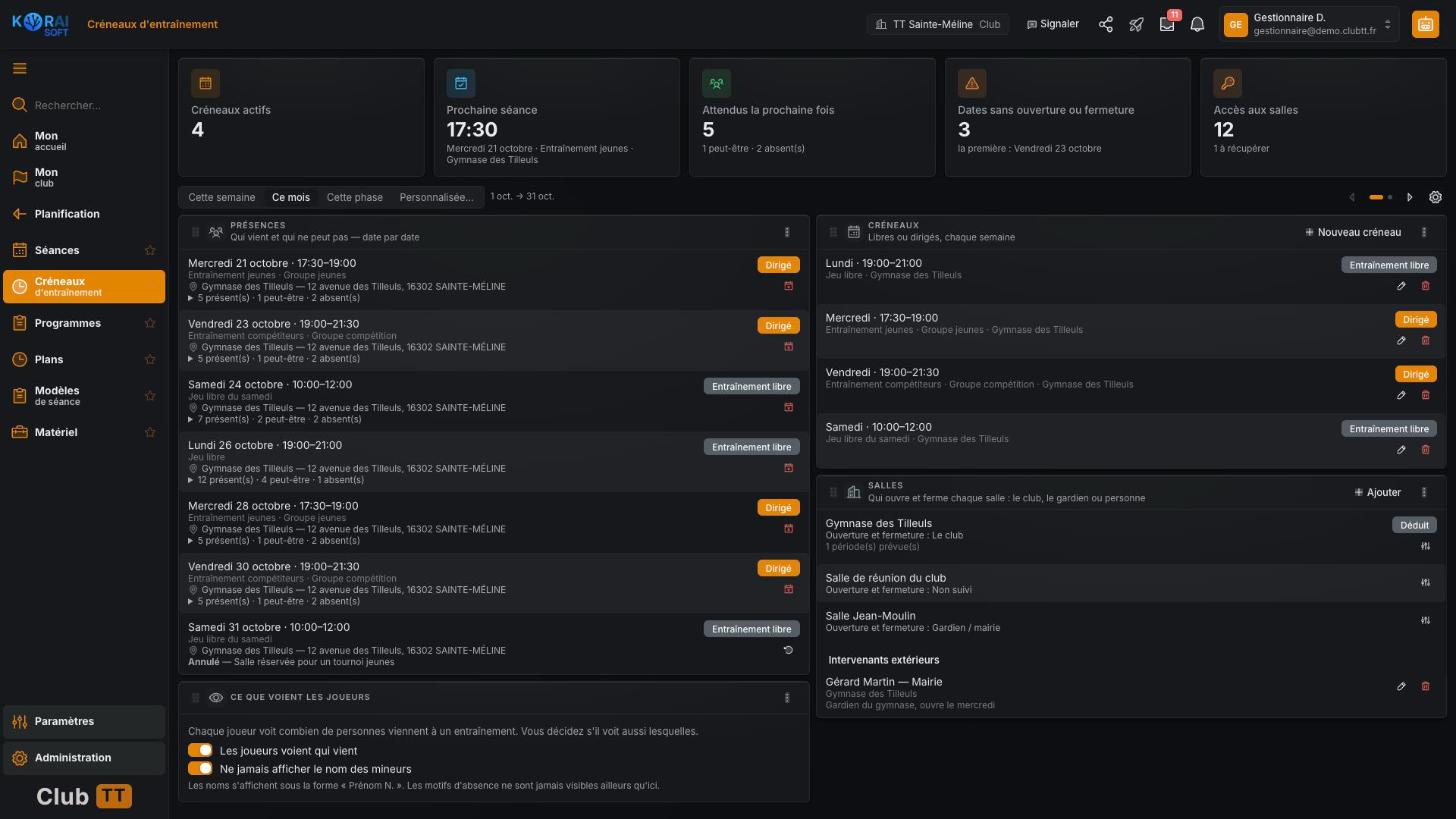Open the Créneaux panel three-dot menu
The image size is (1456, 819).
[1424, 232]
